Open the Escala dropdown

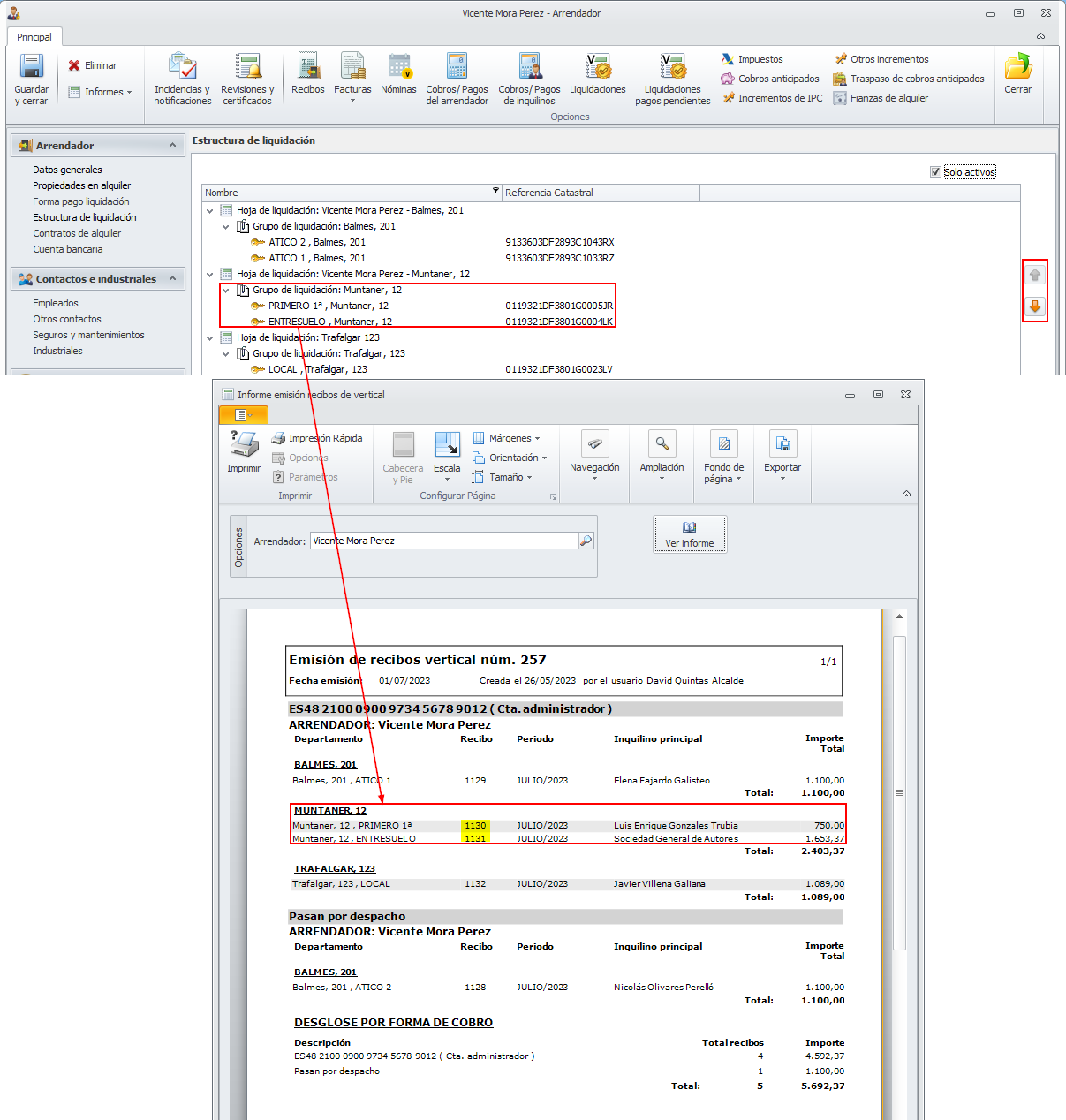(x=447, y=457)
